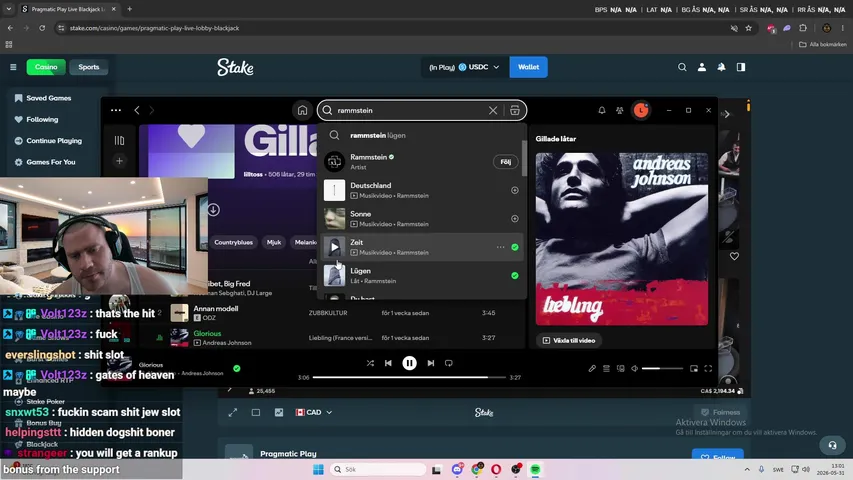This screenshot has height=480, width=853.
Task: Select the Mjuk filter chip
Action: coord(274,242)
